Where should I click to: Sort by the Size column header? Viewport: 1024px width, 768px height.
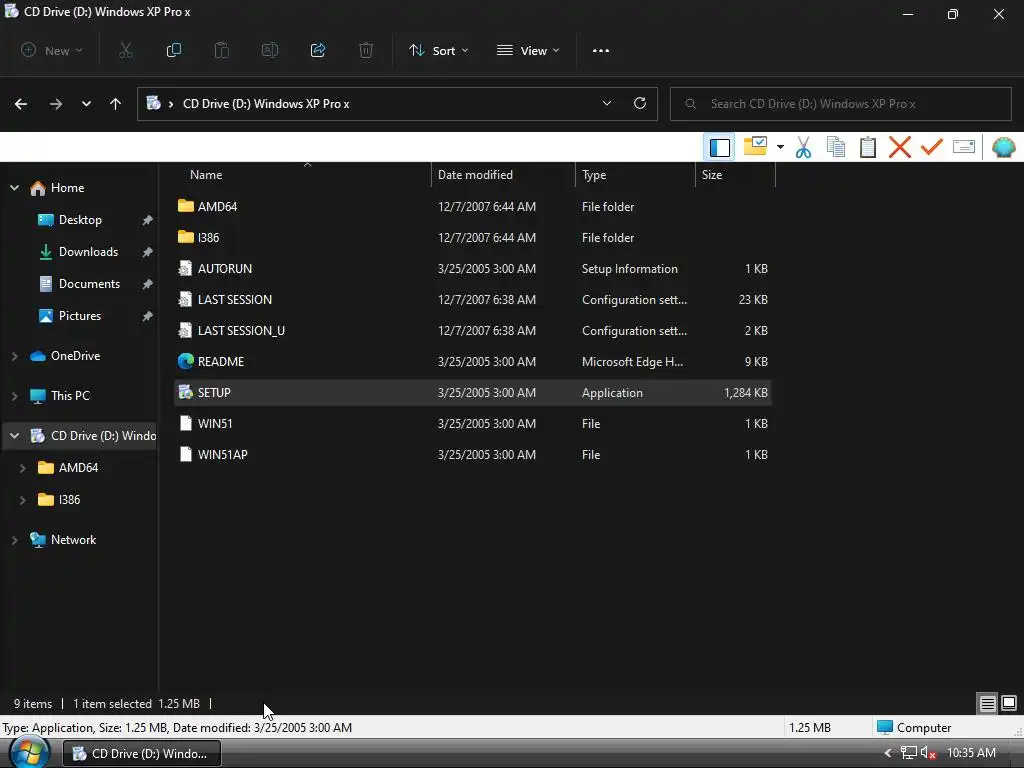coord(735,175)
